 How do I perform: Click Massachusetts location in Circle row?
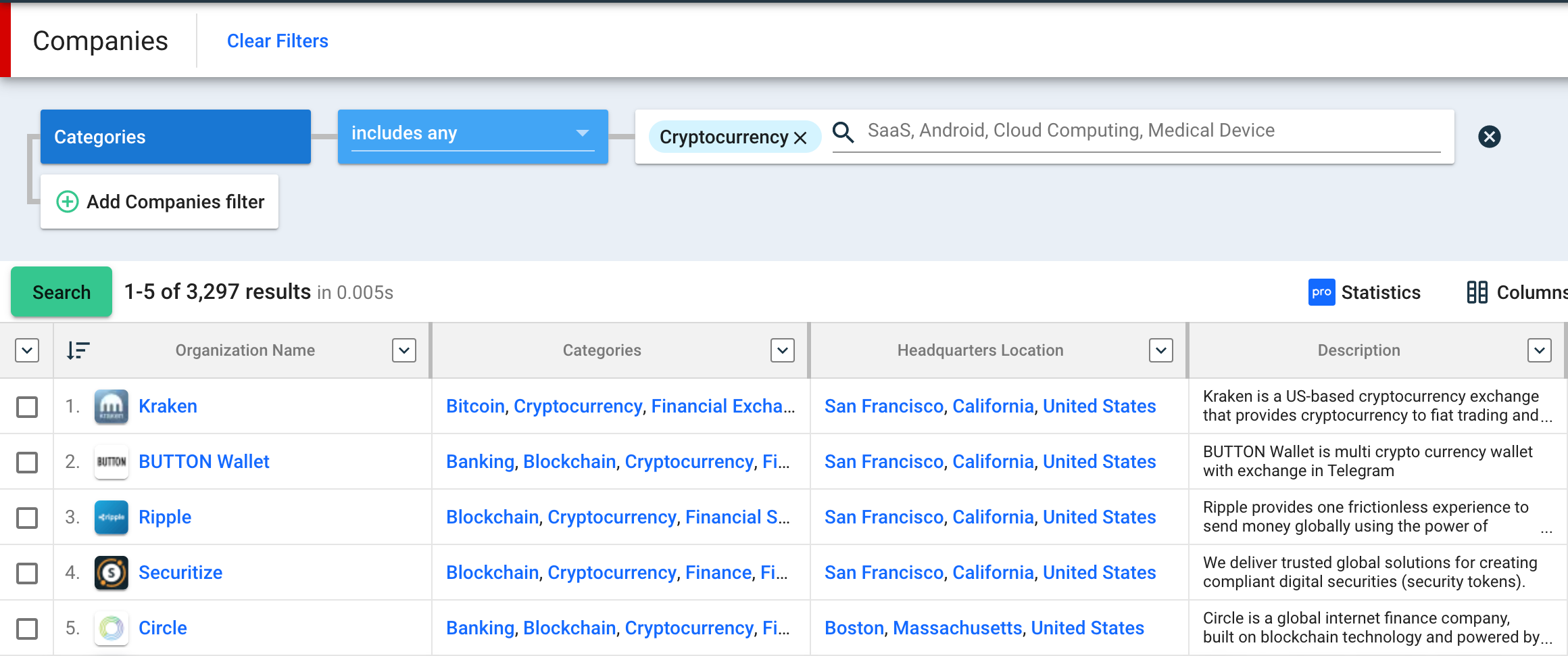[958, 628]
